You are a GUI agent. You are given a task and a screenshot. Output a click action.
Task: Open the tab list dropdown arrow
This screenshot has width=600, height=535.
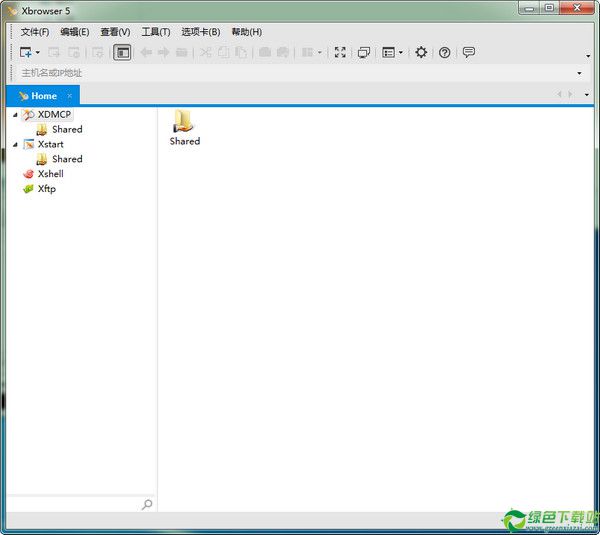[x=587, y=95]
